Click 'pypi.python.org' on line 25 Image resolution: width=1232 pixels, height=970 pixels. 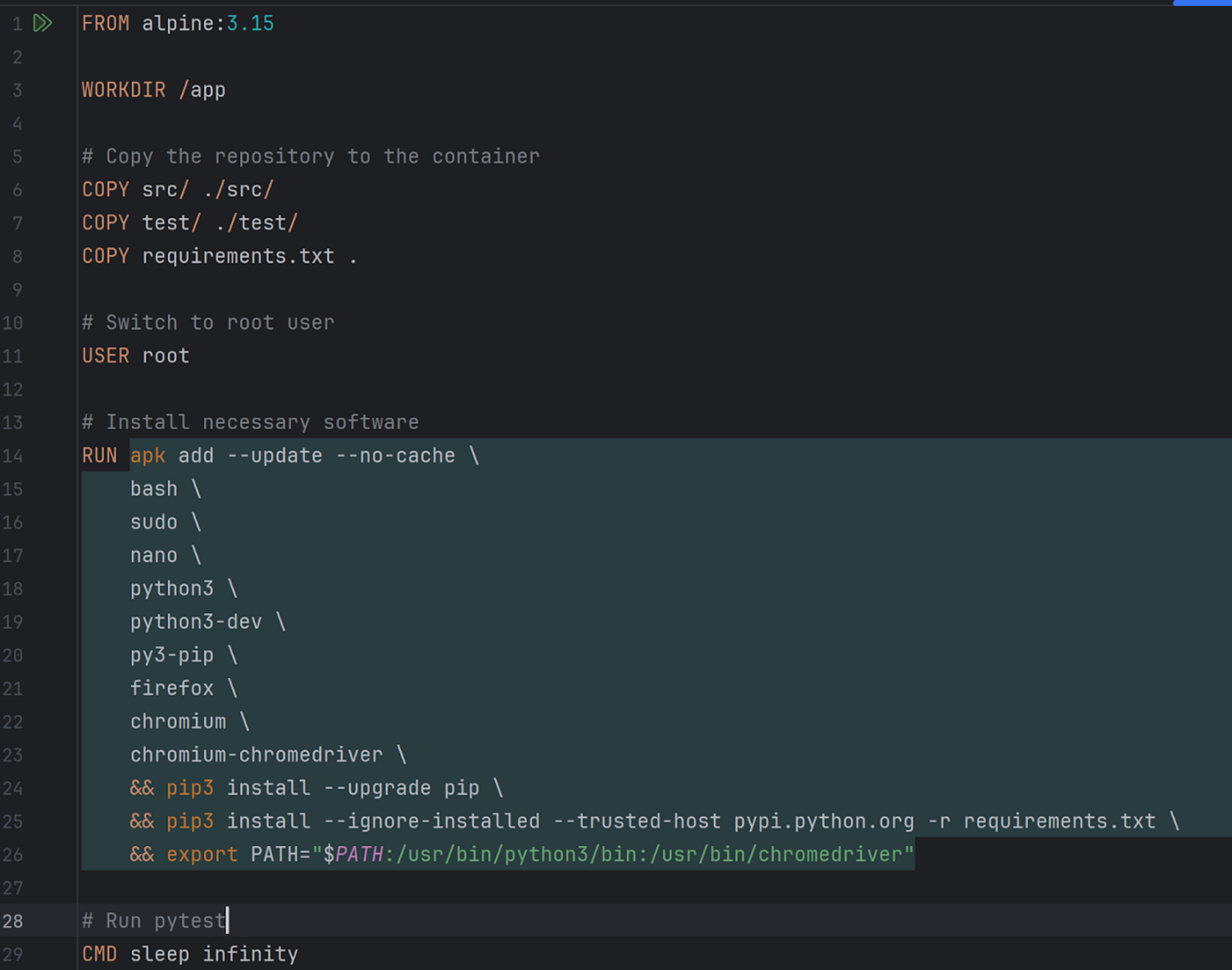823,822
